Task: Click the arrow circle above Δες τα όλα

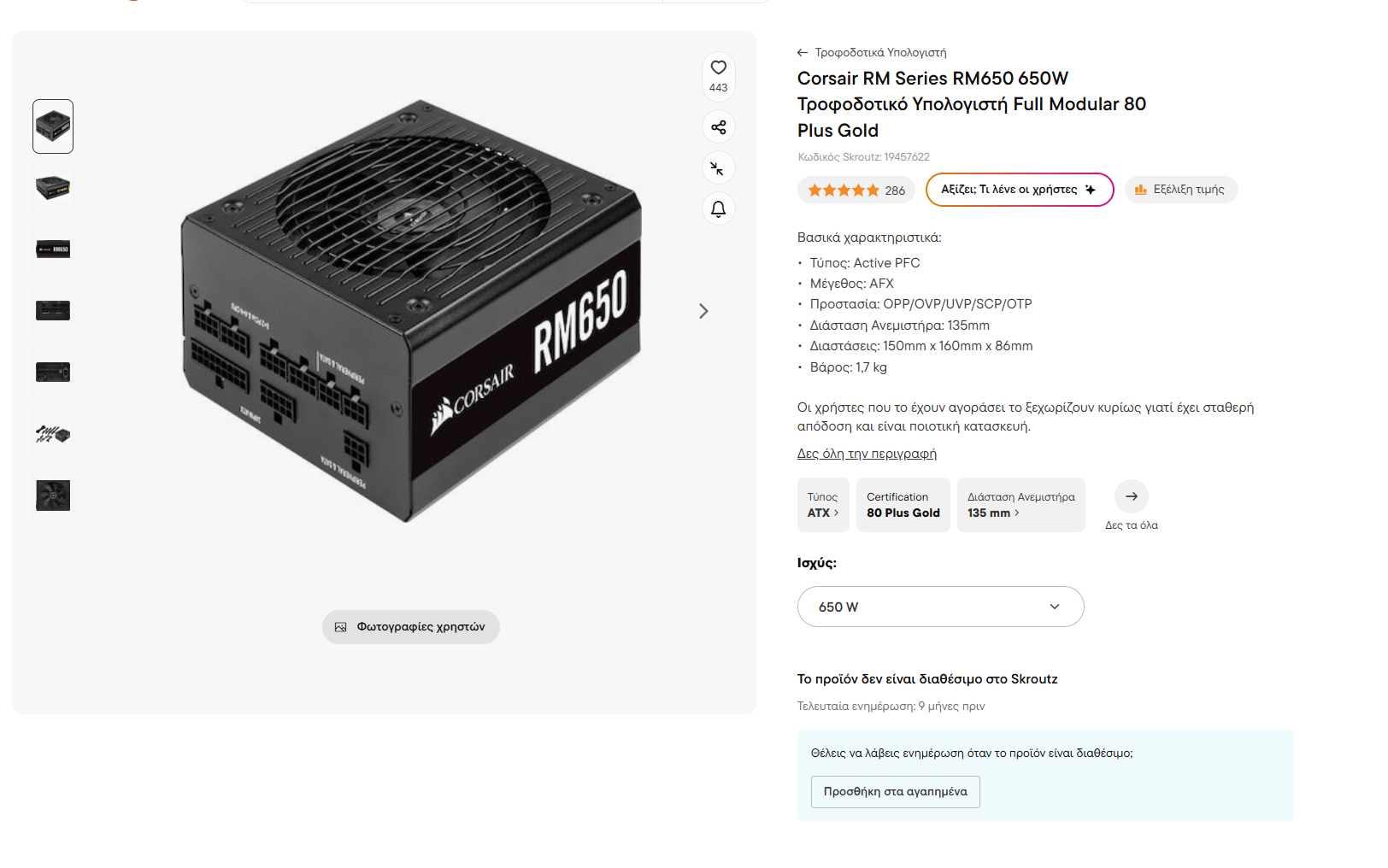Action: (1131, 496)
